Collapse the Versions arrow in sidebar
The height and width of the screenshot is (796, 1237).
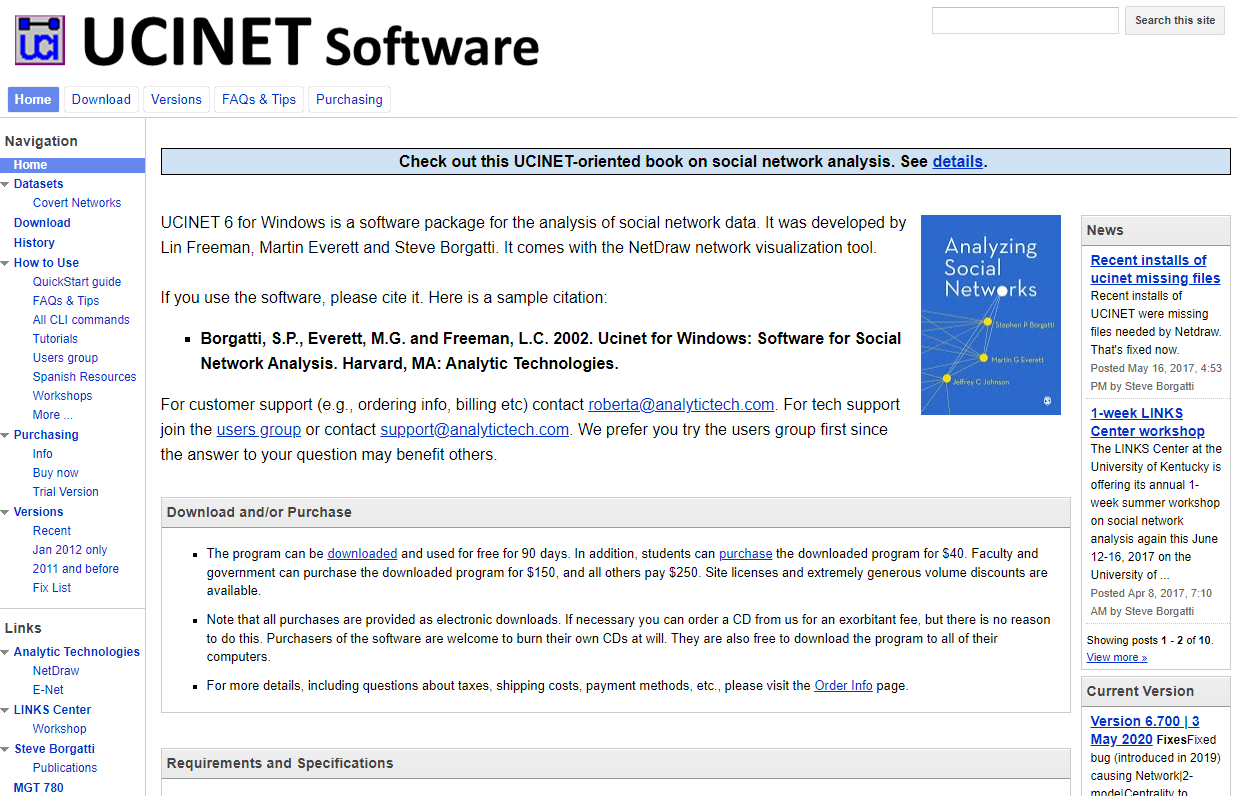point(6,512)
